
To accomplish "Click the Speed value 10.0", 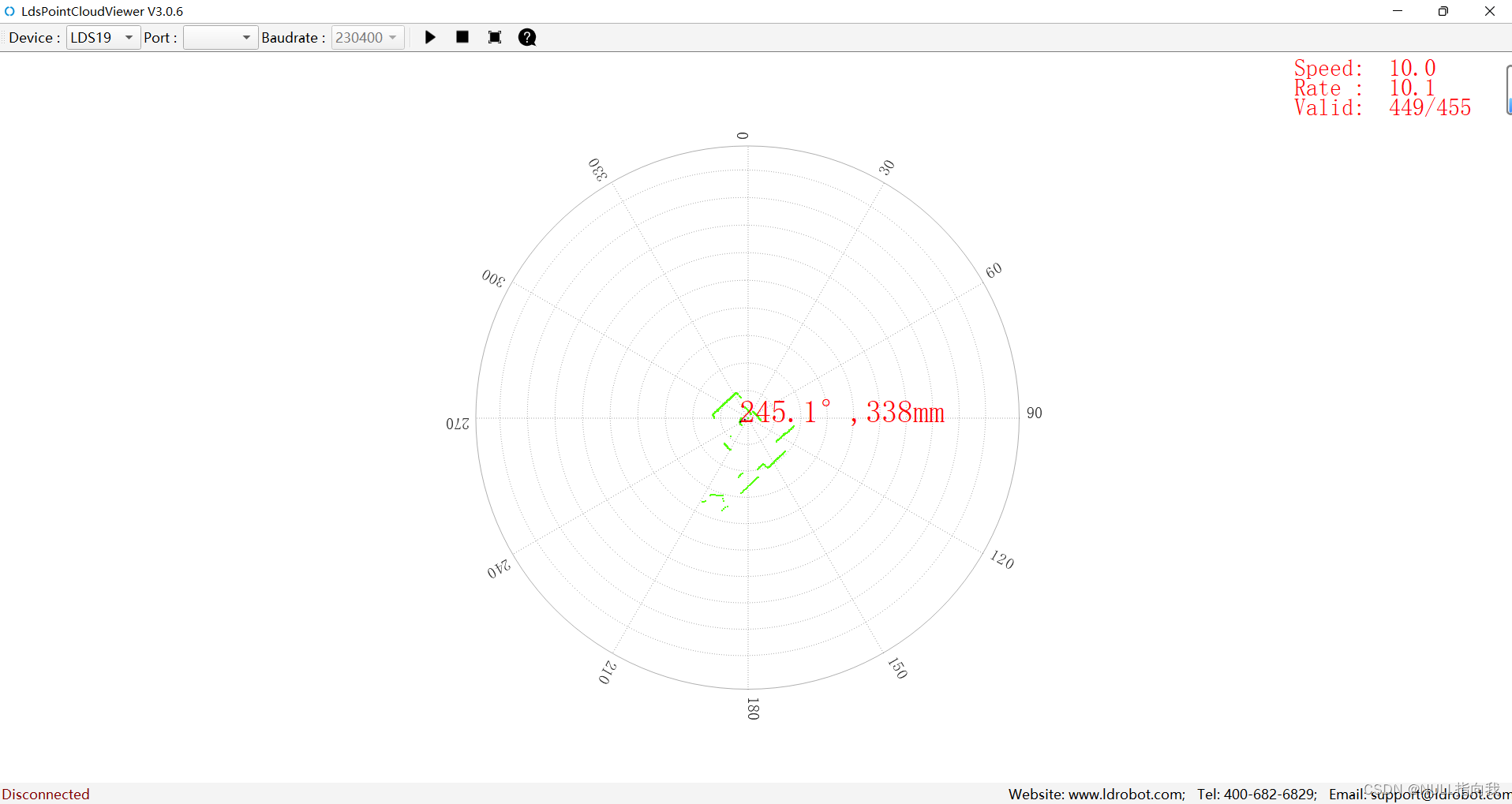I will point(1412,68).
